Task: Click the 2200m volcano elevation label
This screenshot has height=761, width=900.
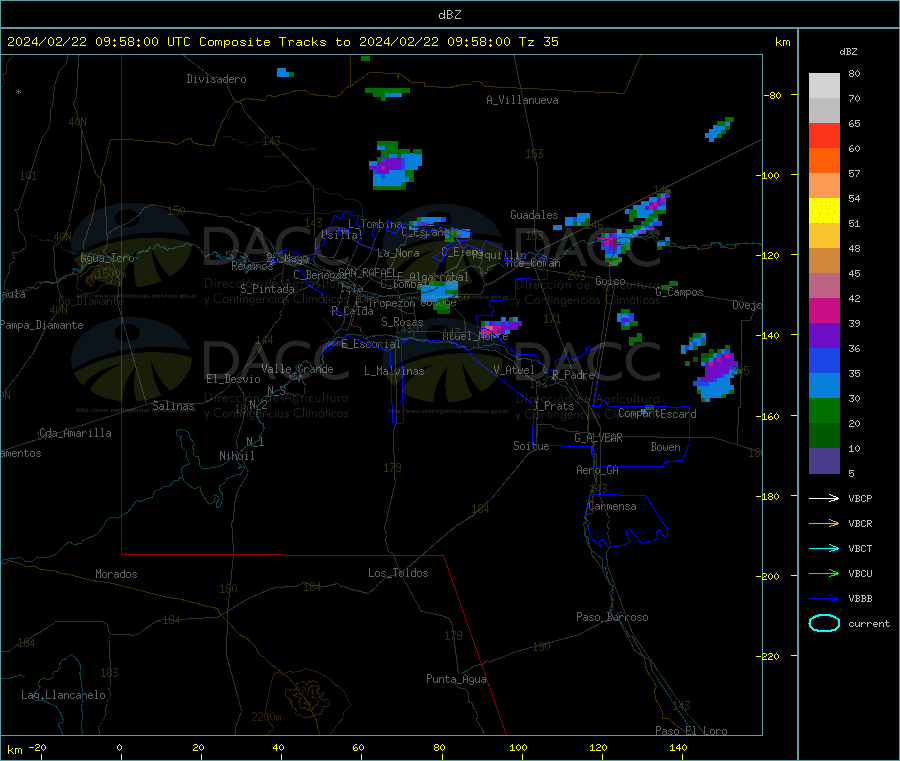Action: [266, 717]
